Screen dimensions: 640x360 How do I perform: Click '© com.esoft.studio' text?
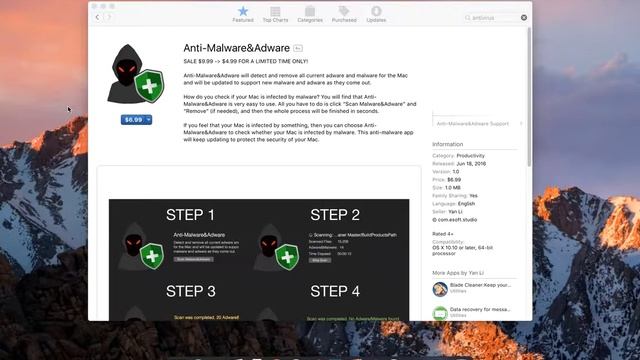tap(455, 220)
